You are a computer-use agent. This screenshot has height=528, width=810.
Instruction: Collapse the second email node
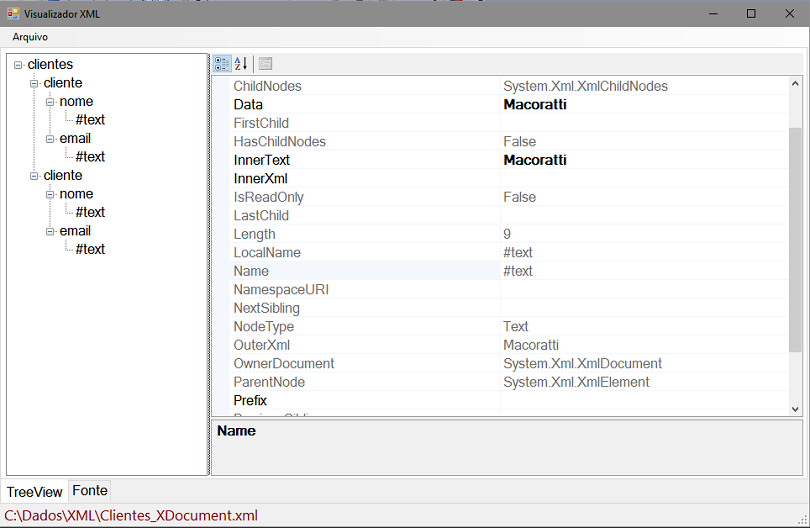coord(50,231)
